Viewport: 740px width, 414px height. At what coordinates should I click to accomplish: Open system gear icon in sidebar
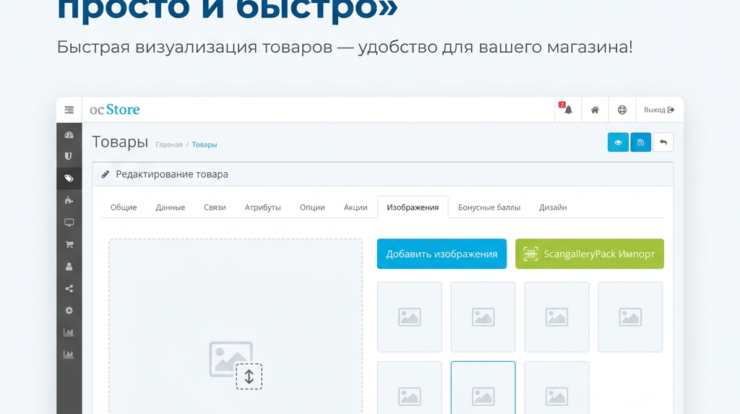coord(69,311)
